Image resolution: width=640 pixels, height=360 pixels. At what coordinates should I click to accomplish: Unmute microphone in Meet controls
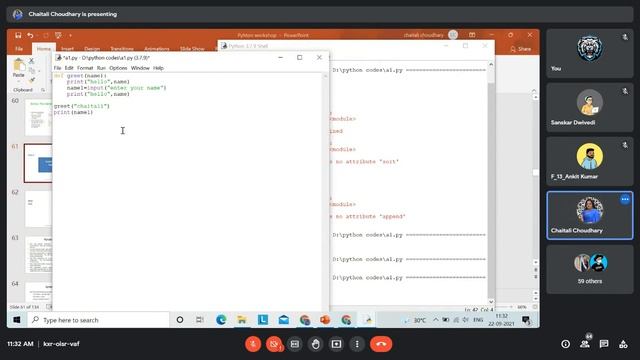253,344
